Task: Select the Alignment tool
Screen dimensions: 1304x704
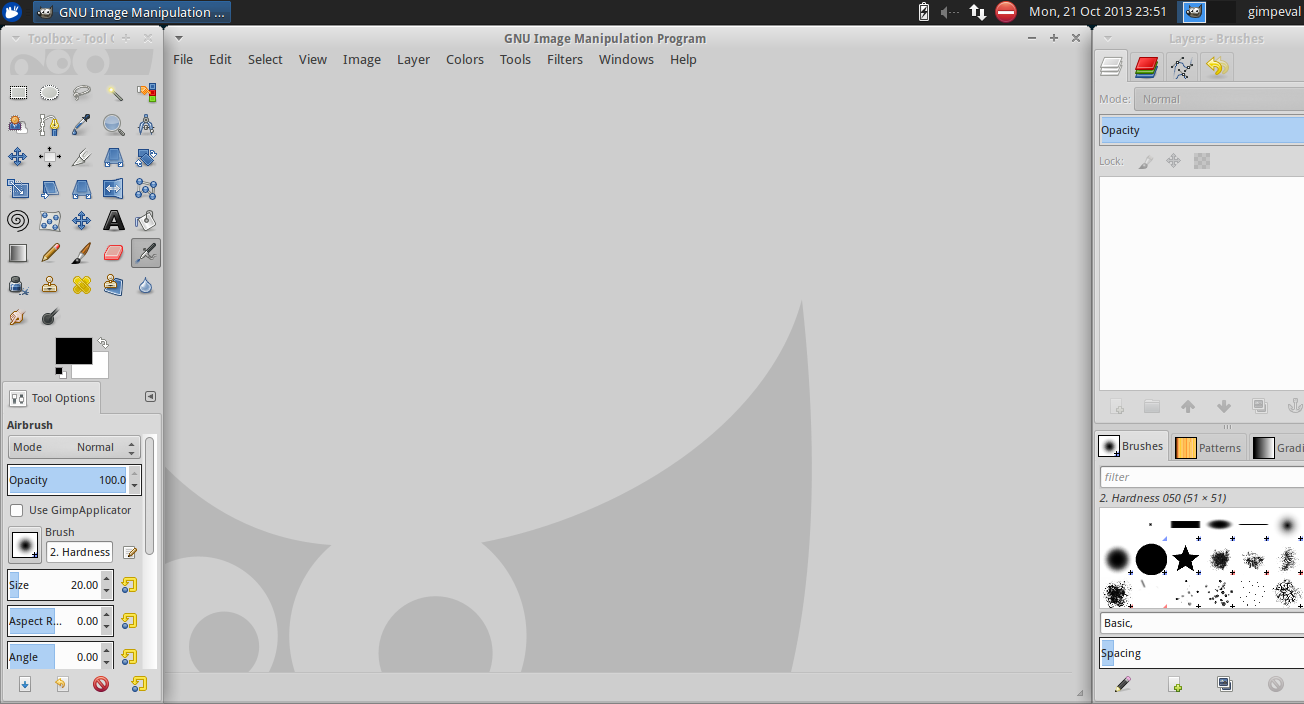Action: pyautogui.click(x=50, y=157)
